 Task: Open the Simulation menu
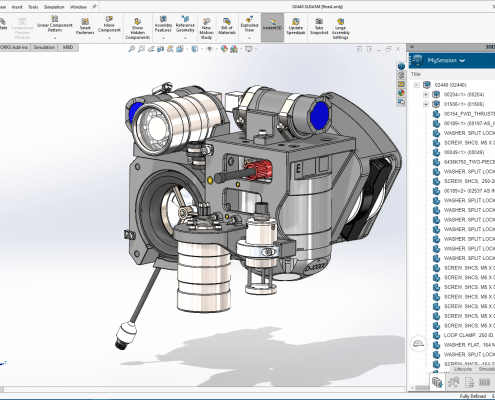click(54, 7)
